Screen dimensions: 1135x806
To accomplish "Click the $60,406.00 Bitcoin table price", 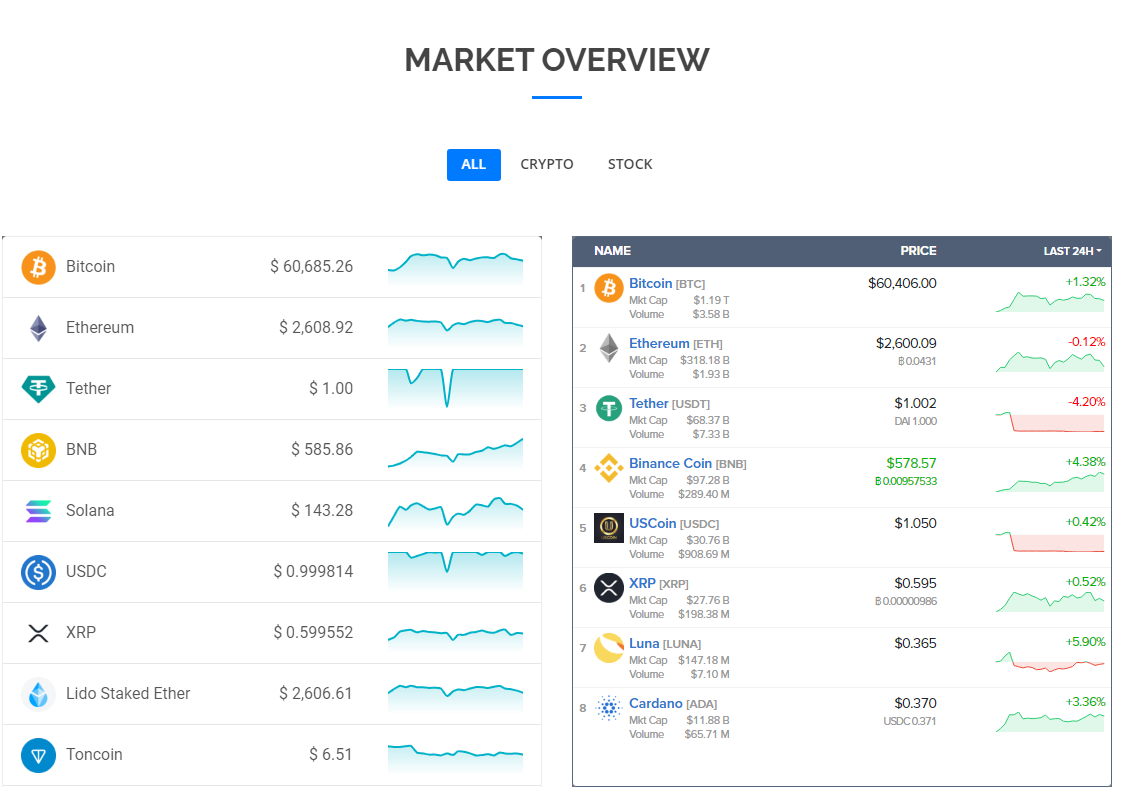I will point(902,283).
